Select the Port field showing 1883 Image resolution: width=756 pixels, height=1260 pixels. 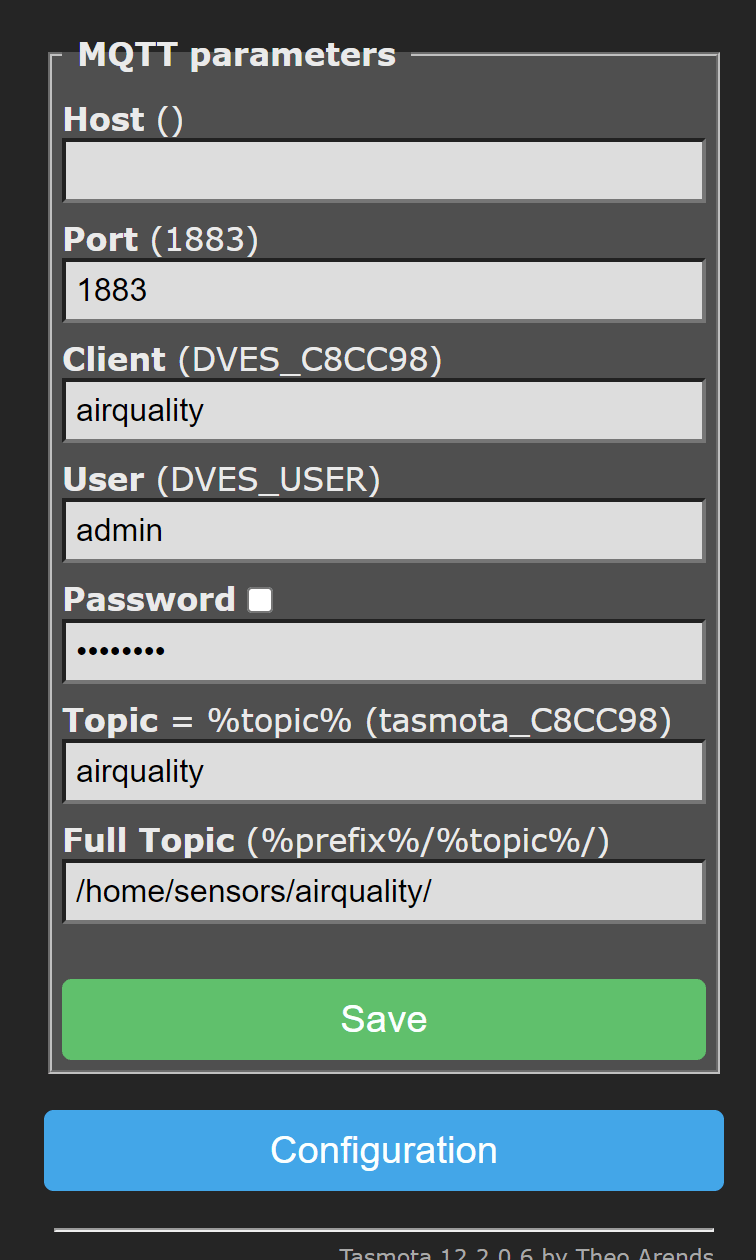pyautogui.click(x=383, y=290)
